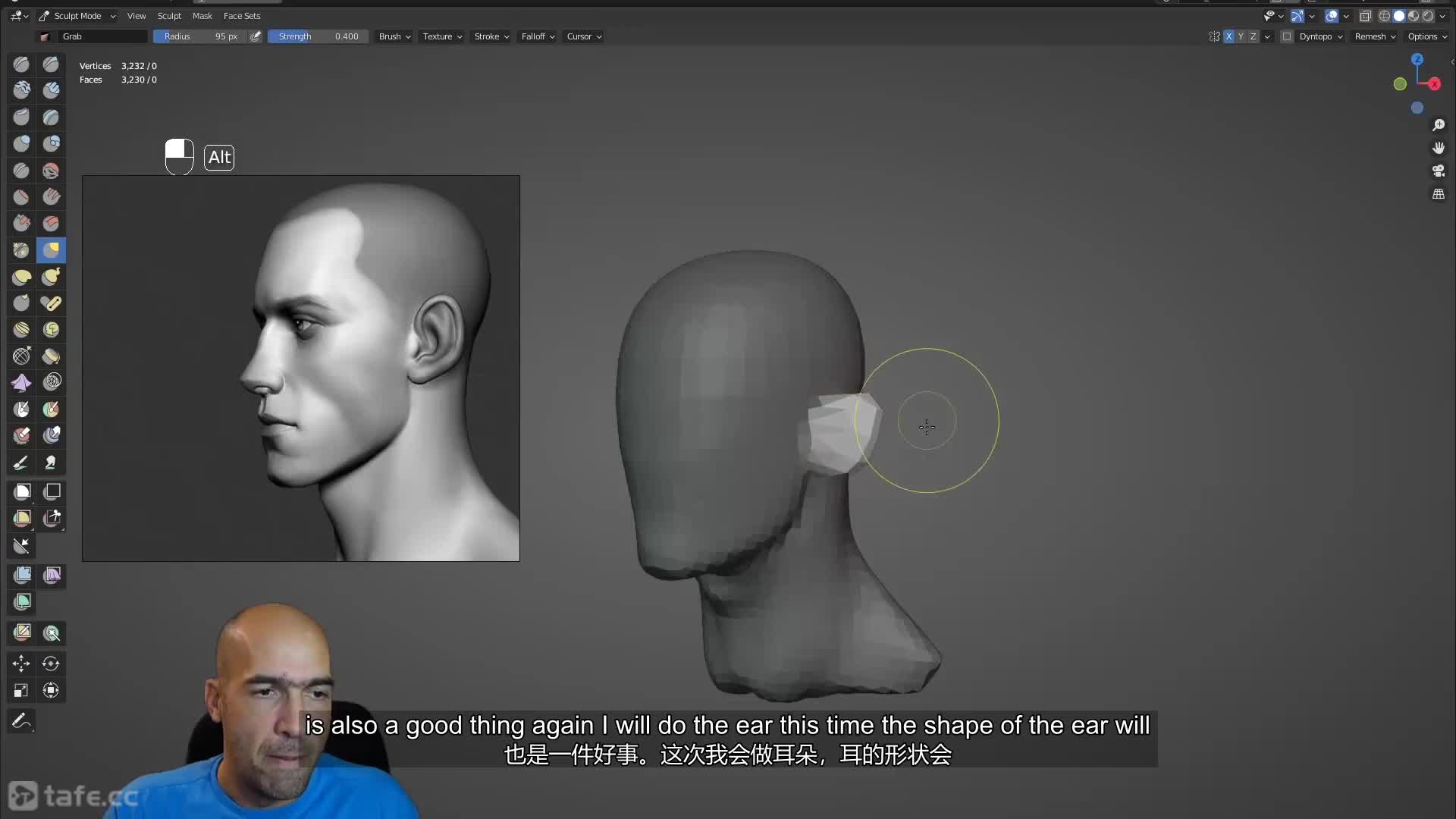
Task: Toggle radius pen pressure button
Action: [x=256, y=36]
